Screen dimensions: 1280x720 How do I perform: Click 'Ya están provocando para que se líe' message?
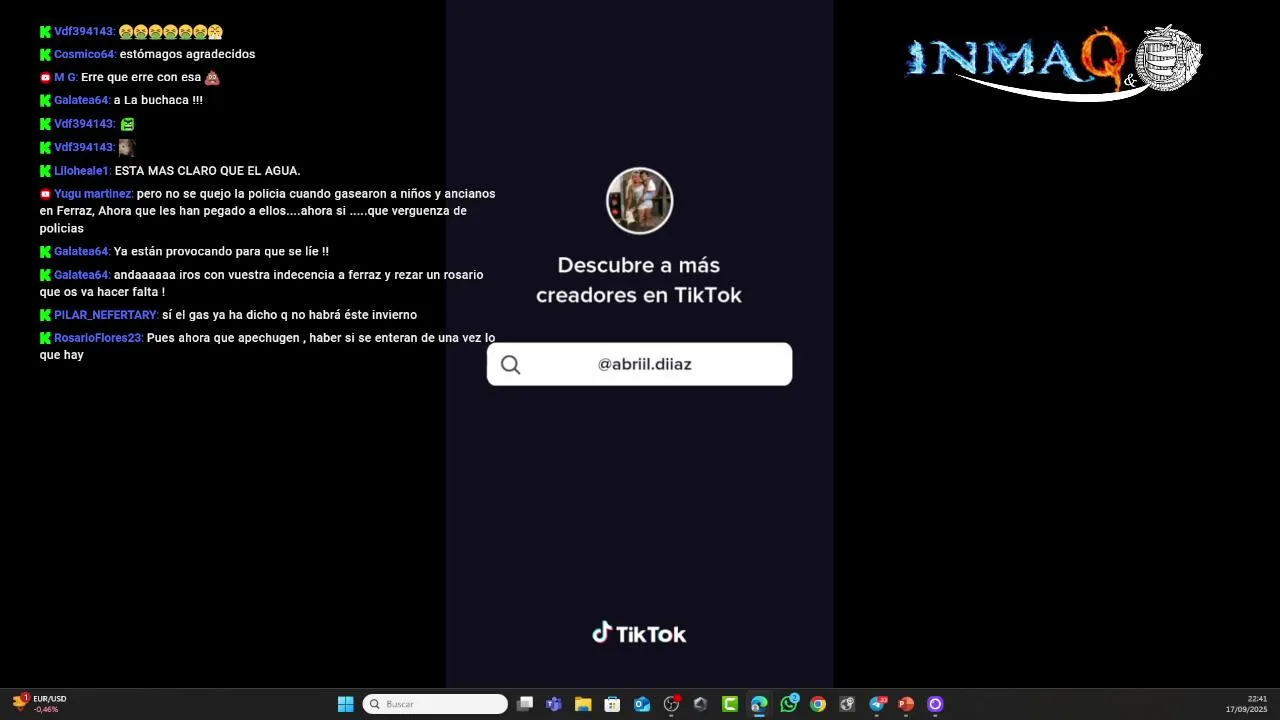(x=221, y=252)
